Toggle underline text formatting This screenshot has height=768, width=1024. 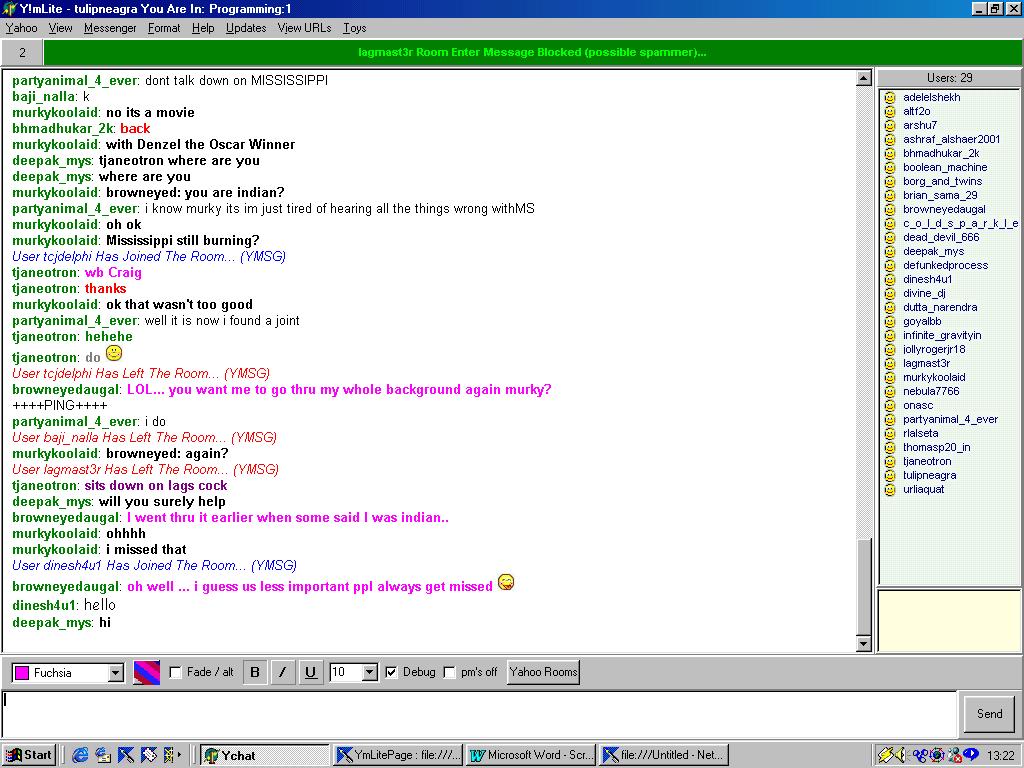[x=311, y=672]
